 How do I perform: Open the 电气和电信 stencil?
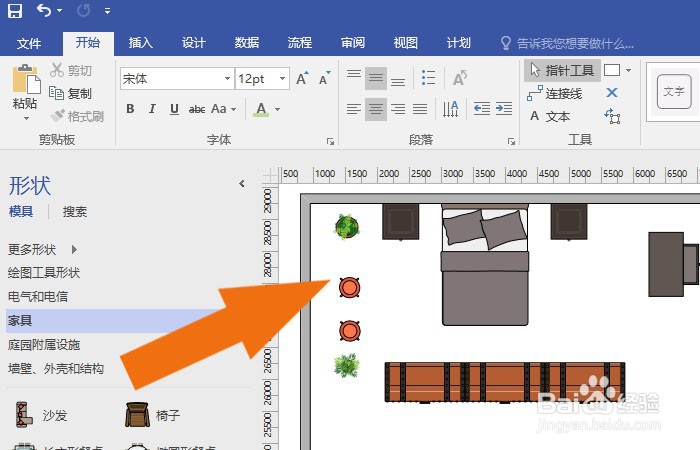point(38,296)
